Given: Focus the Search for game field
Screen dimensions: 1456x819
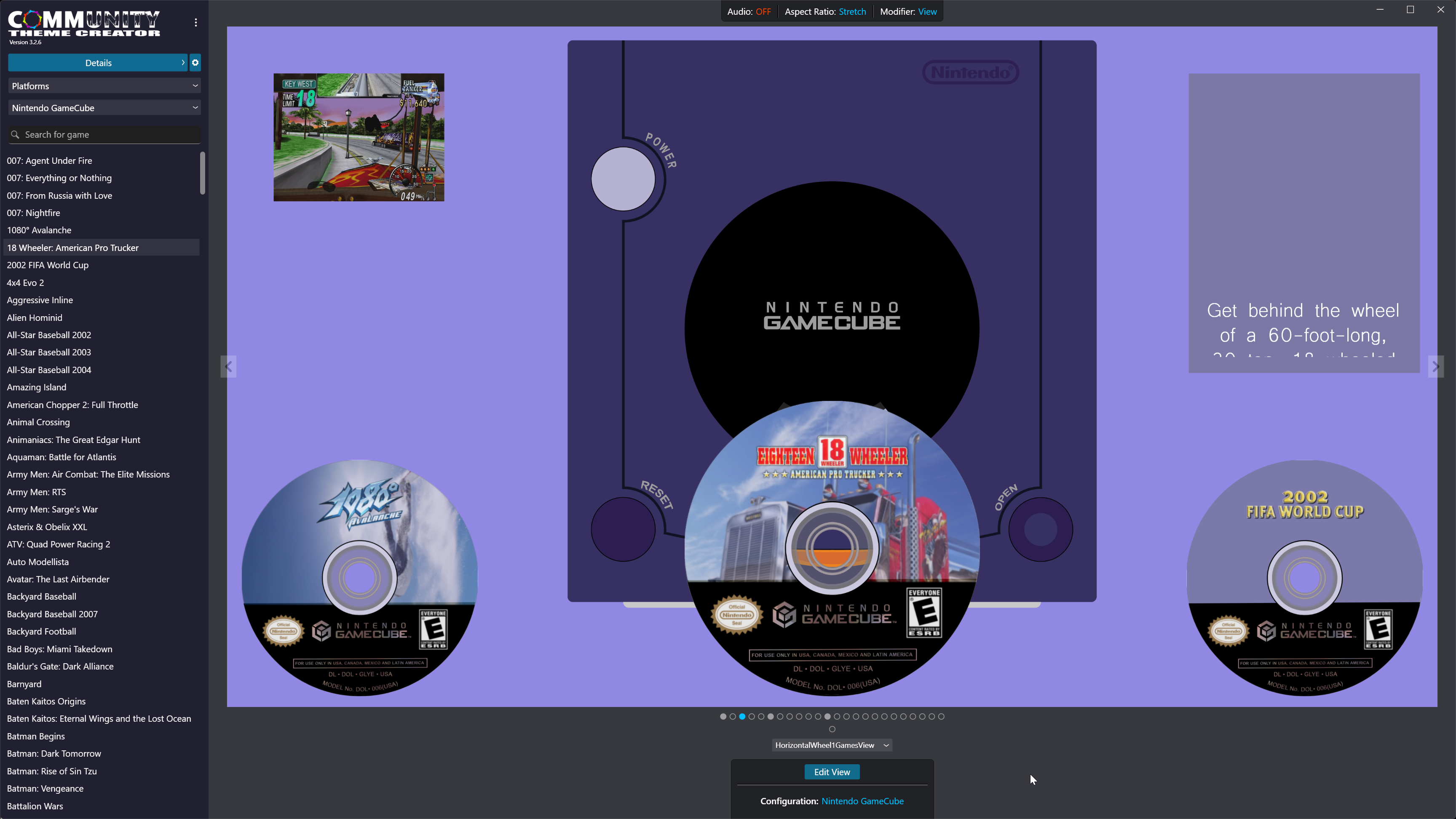Looking at the screenshot, I should pos(104,134).
